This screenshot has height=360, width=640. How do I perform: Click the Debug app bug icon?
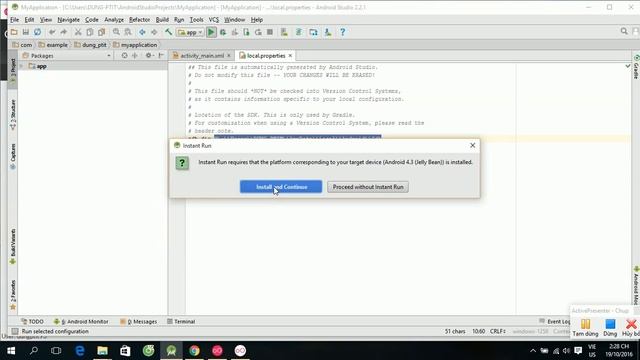(223, 32)
